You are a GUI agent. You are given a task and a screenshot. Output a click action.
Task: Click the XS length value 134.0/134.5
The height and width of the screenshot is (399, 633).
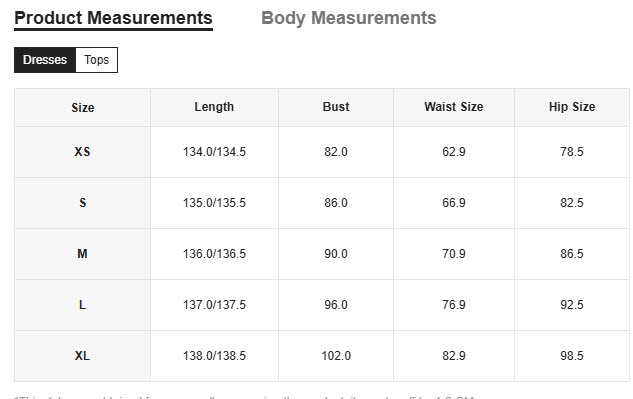pyautogui.click(x=214, y=152)
